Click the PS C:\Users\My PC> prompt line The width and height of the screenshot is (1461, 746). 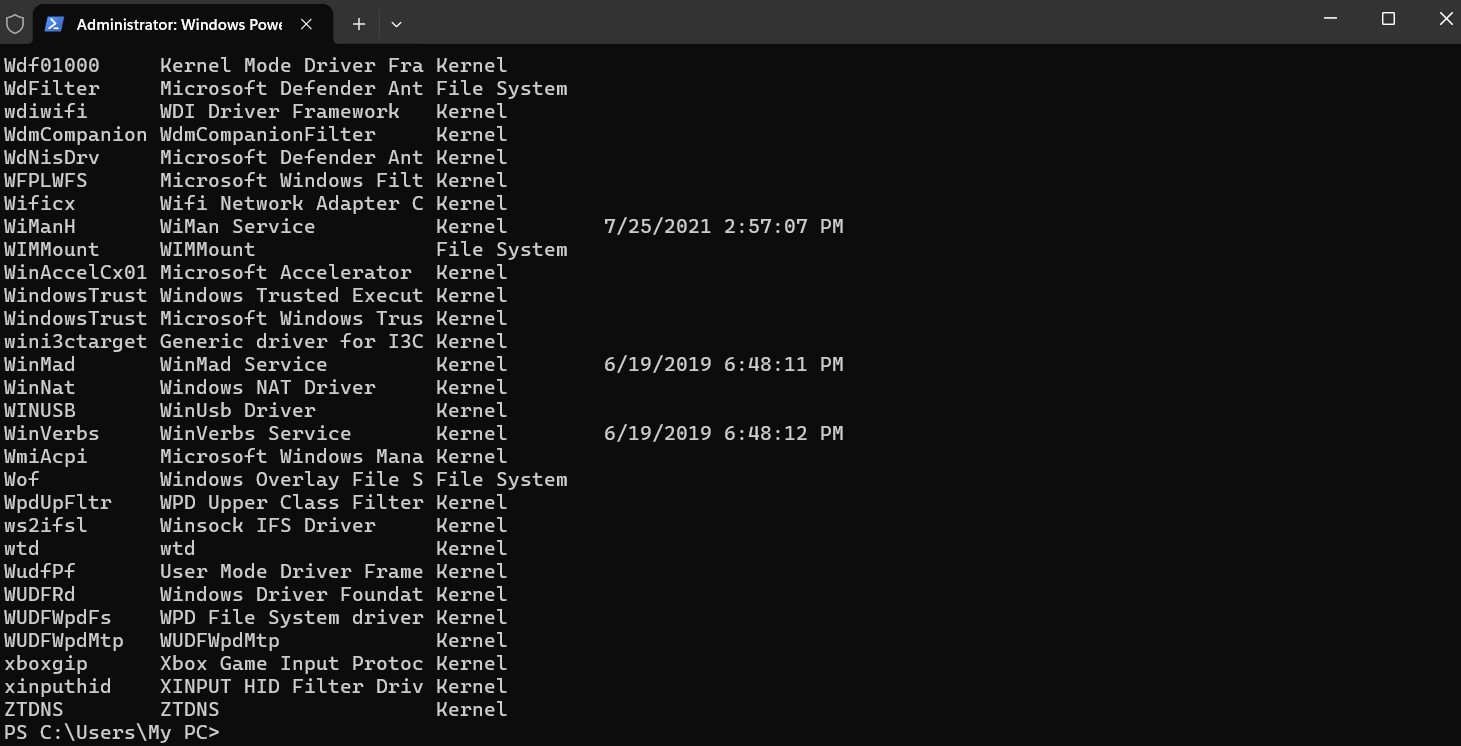click(112, 733)
